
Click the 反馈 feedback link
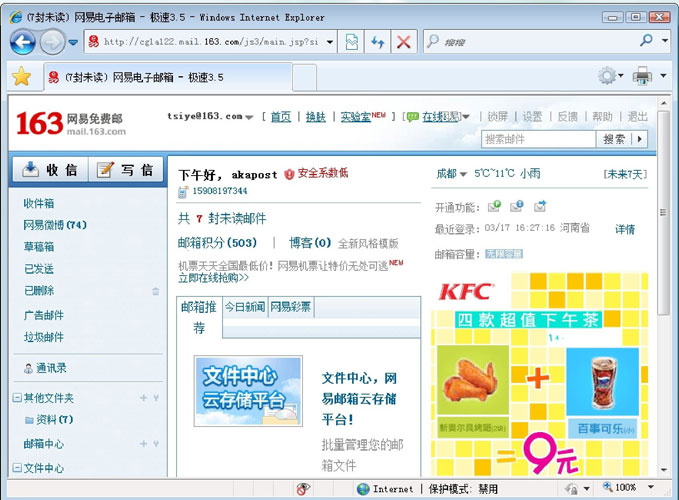(567, 116)
